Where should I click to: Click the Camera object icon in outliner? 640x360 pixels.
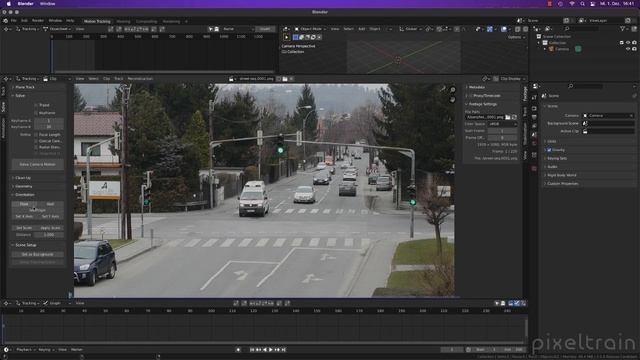[551, 49]
